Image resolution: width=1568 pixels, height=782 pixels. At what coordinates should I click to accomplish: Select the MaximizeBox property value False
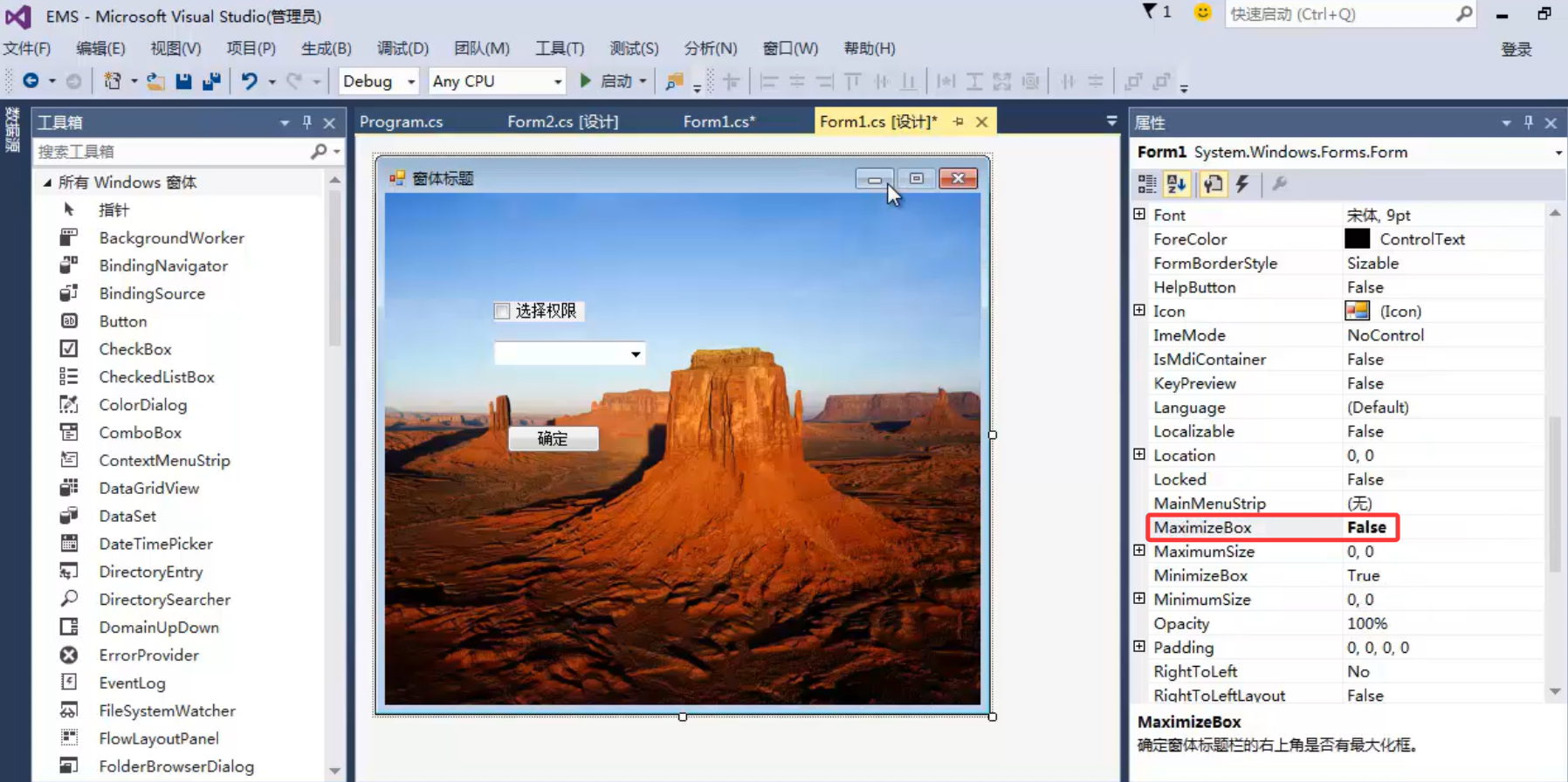click(x=1366, y=527)
